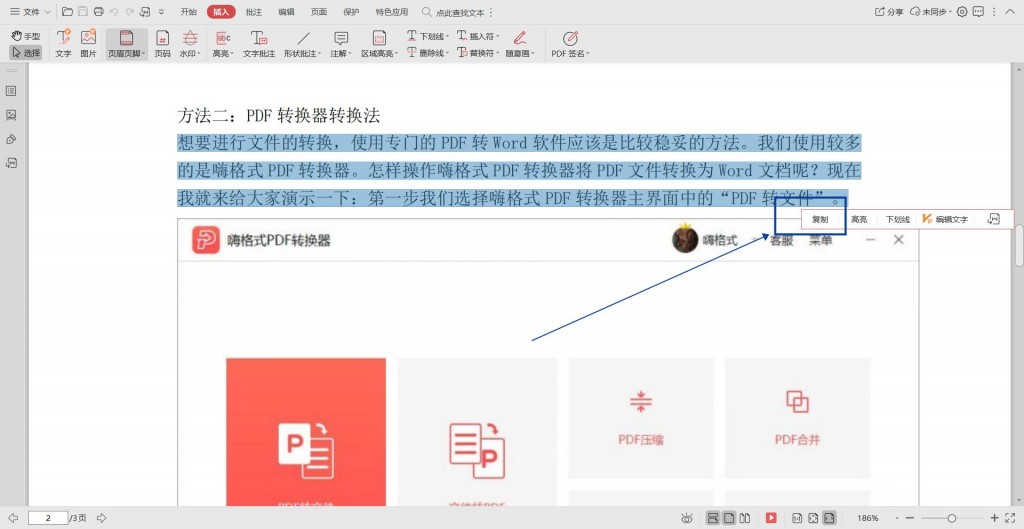Screen dimensions: 1024x529
Task: Open the annotation pen icon in left sidebar
Action: (11, 139)
